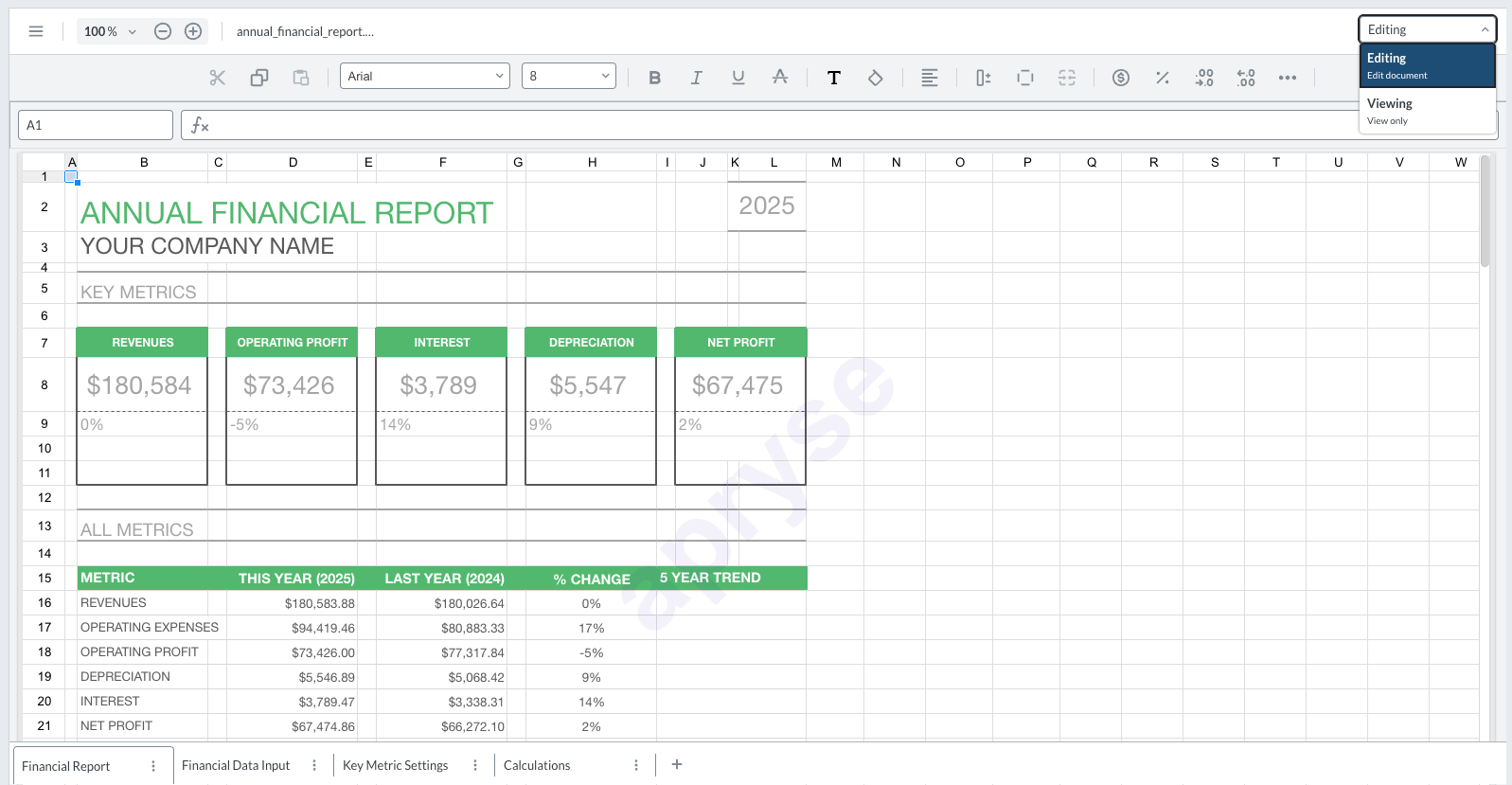
Task: Click the $73,426 operating profit value
Action: (x=289, y=385)
